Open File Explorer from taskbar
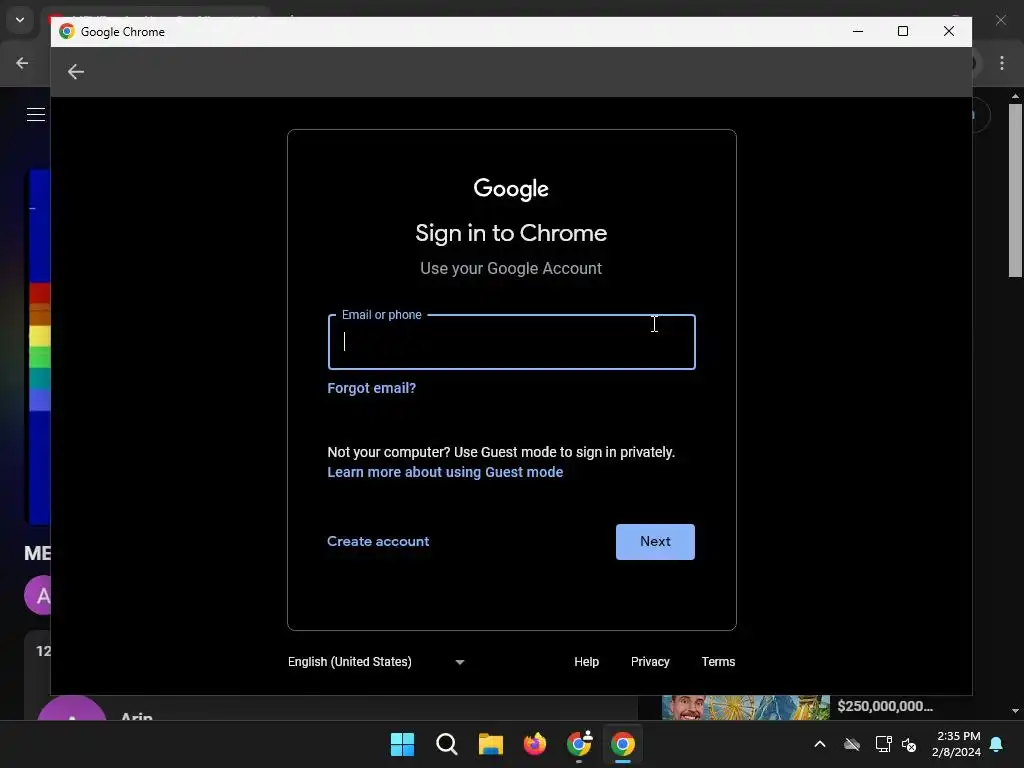This screenshot has height=768, width=1024. click(490, 744)
